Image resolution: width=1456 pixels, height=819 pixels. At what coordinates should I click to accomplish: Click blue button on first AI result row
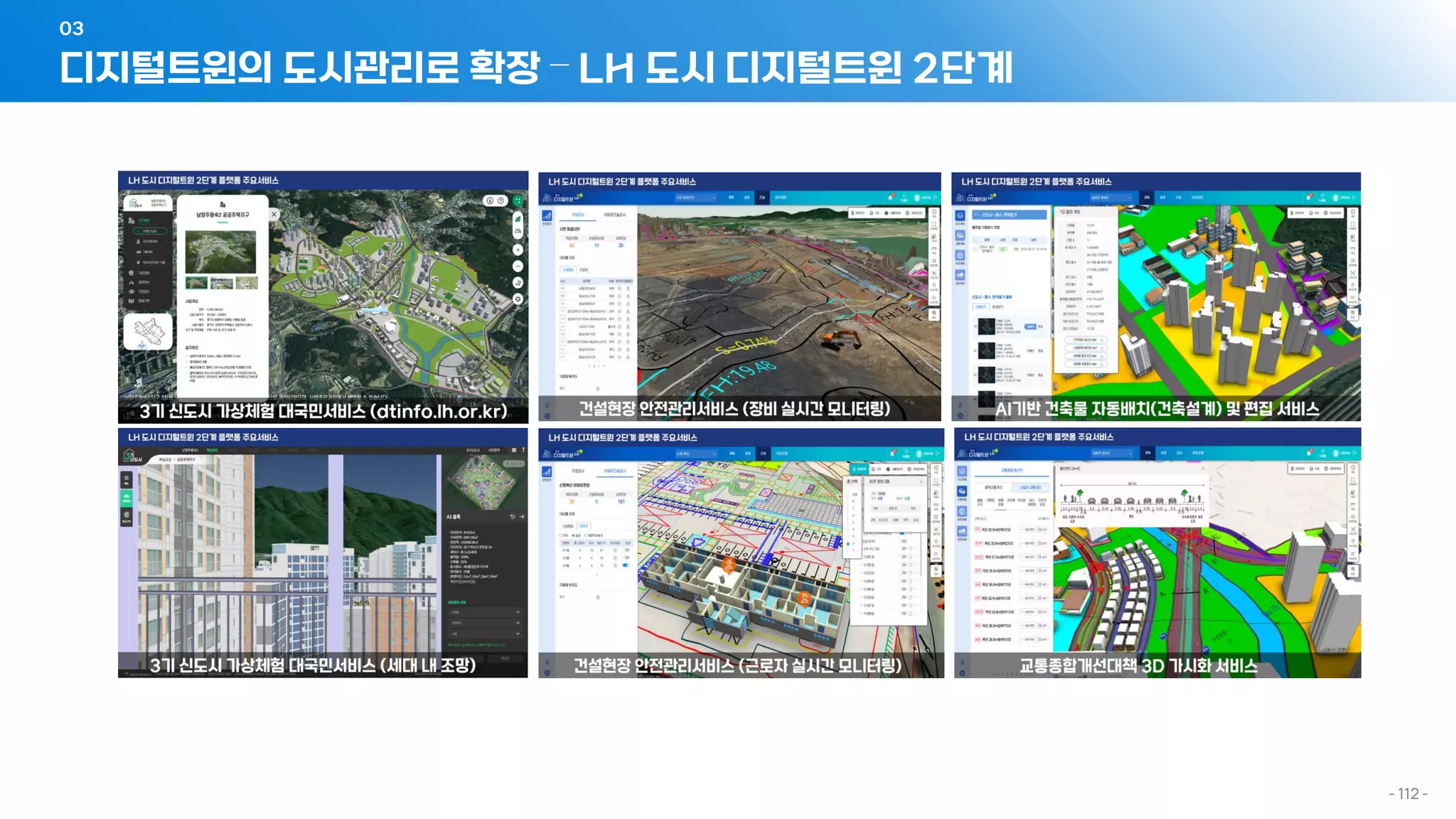[1030, 326]
